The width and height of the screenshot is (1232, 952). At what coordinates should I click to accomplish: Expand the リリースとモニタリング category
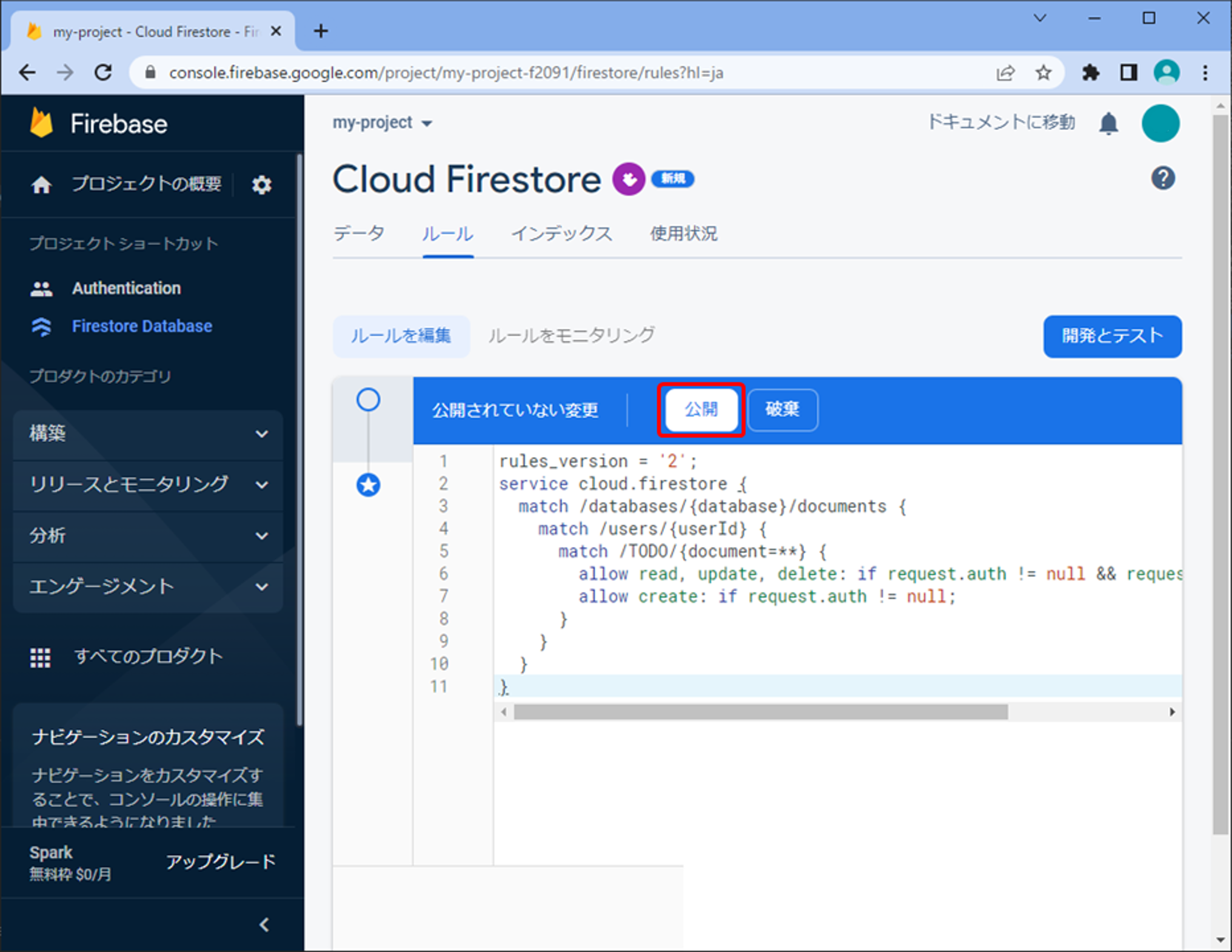pyautogui.click(x=148, y=484)
